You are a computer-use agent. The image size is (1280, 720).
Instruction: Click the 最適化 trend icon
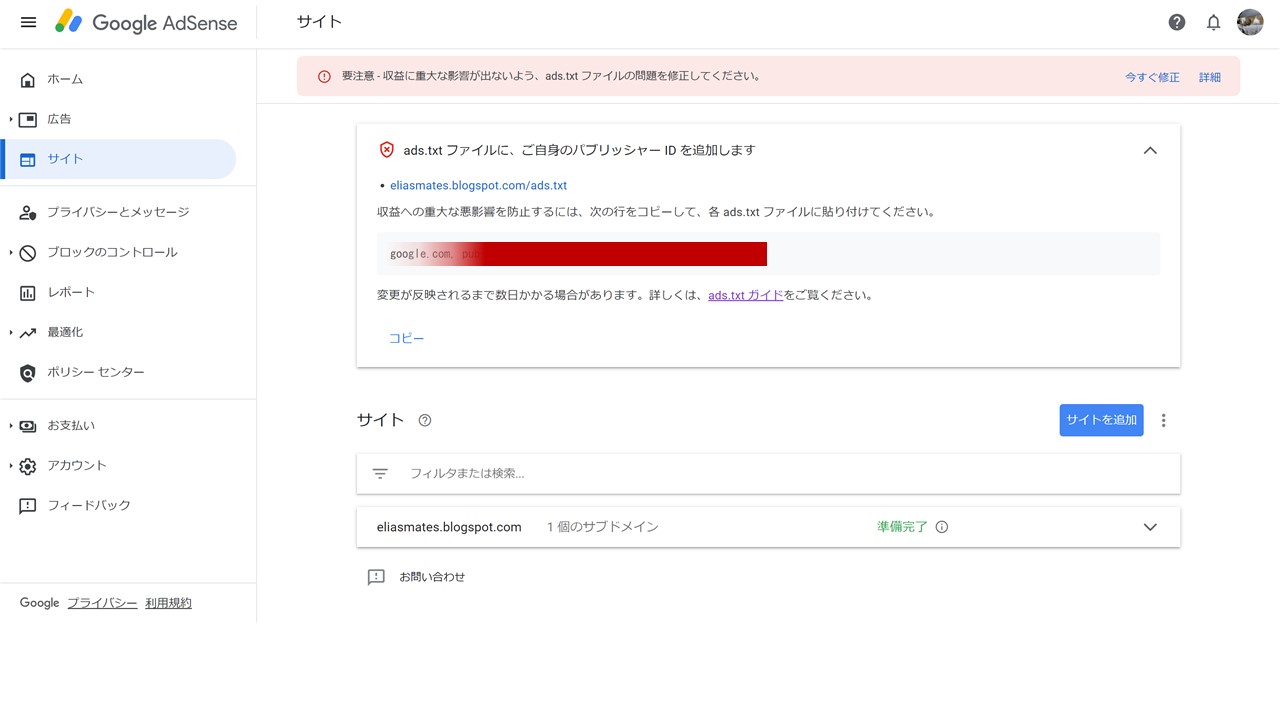[28, 333]
